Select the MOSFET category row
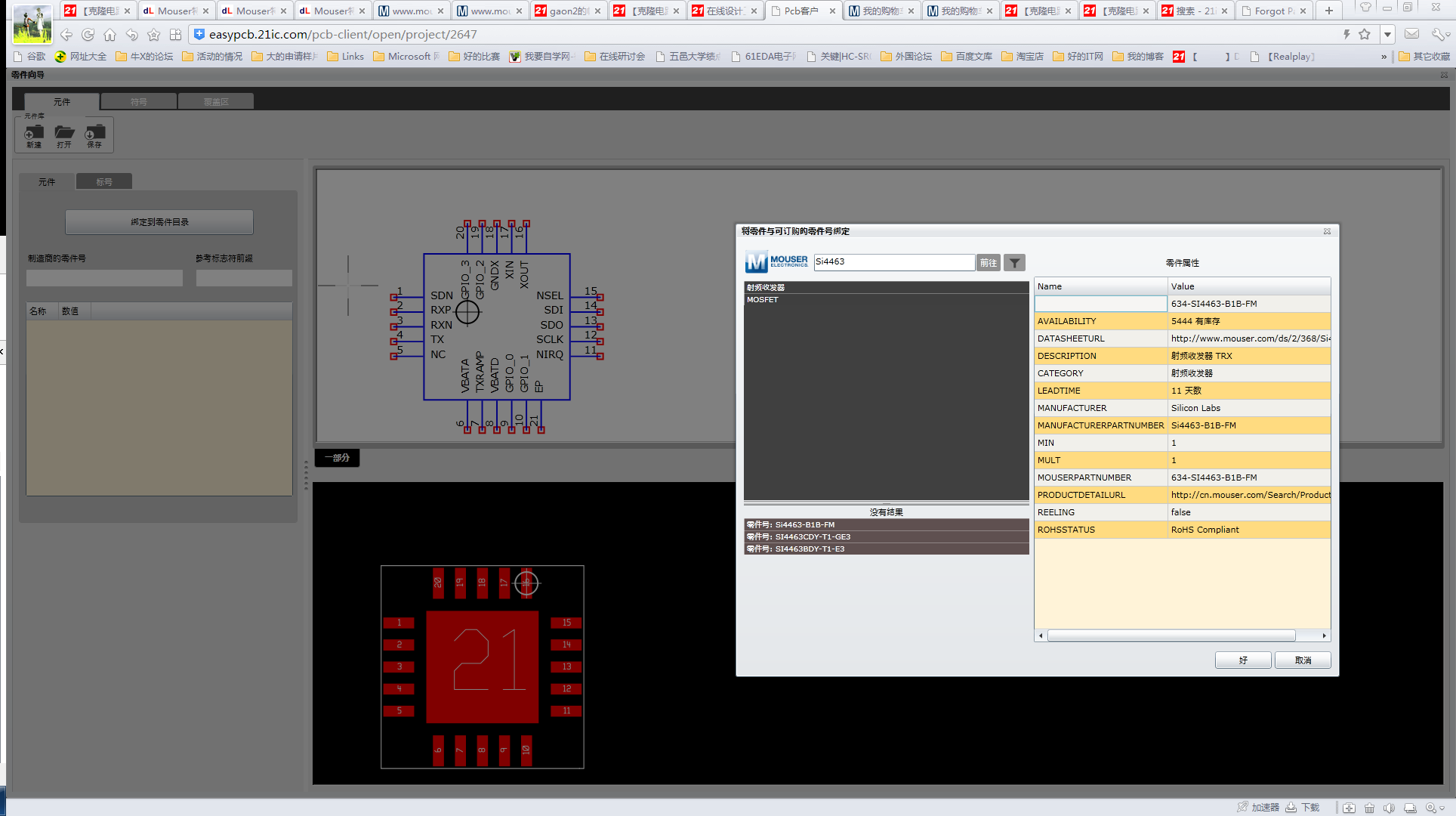This screenshot has width=1456, height=816. click(886, 300)
